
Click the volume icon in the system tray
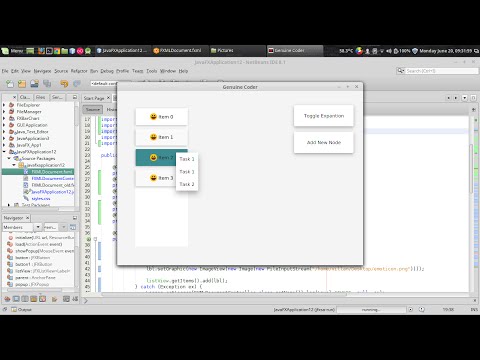(389, 51)
